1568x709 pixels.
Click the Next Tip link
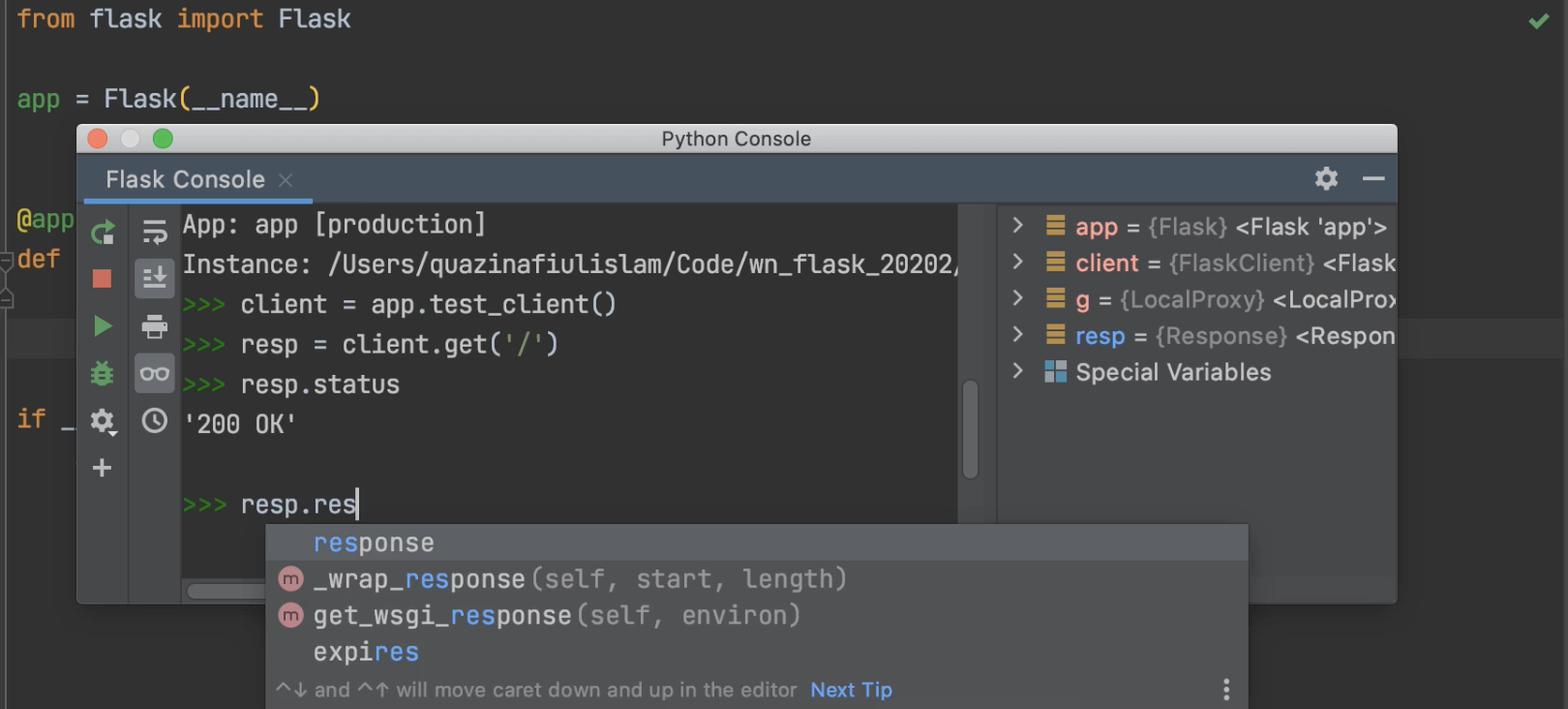point(851,690)
